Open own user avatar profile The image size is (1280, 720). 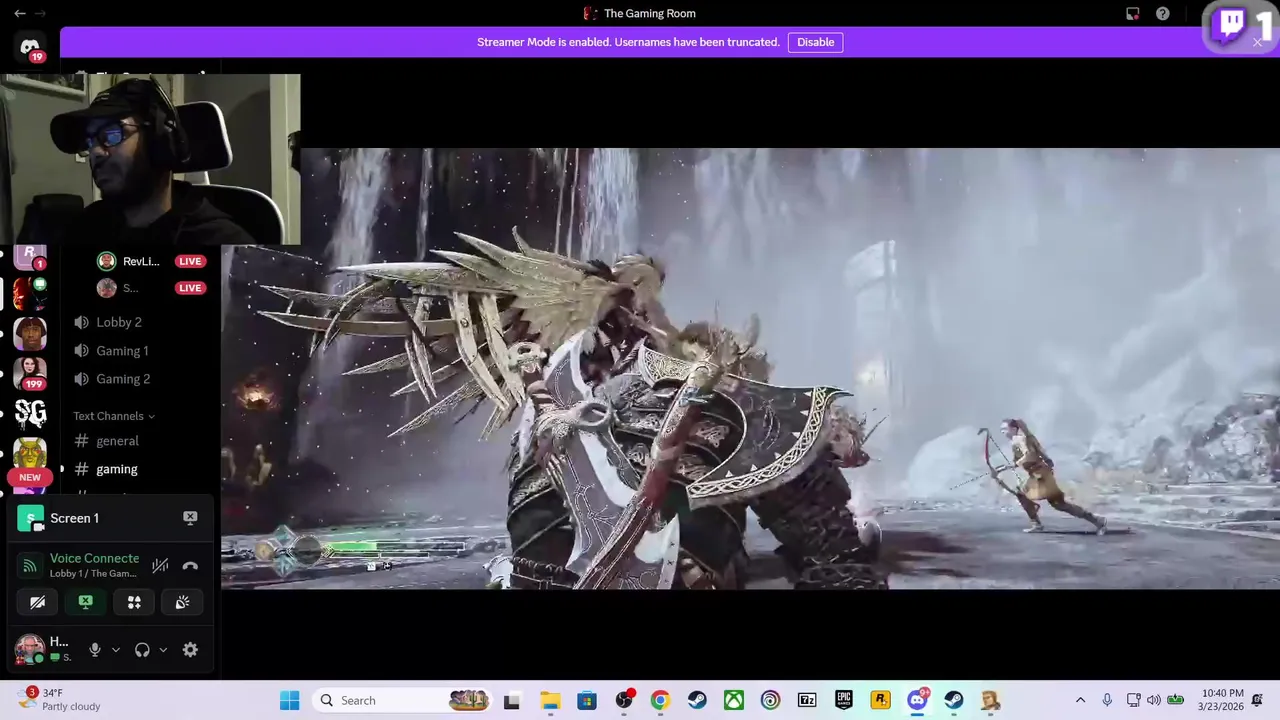tap(29, 648)
